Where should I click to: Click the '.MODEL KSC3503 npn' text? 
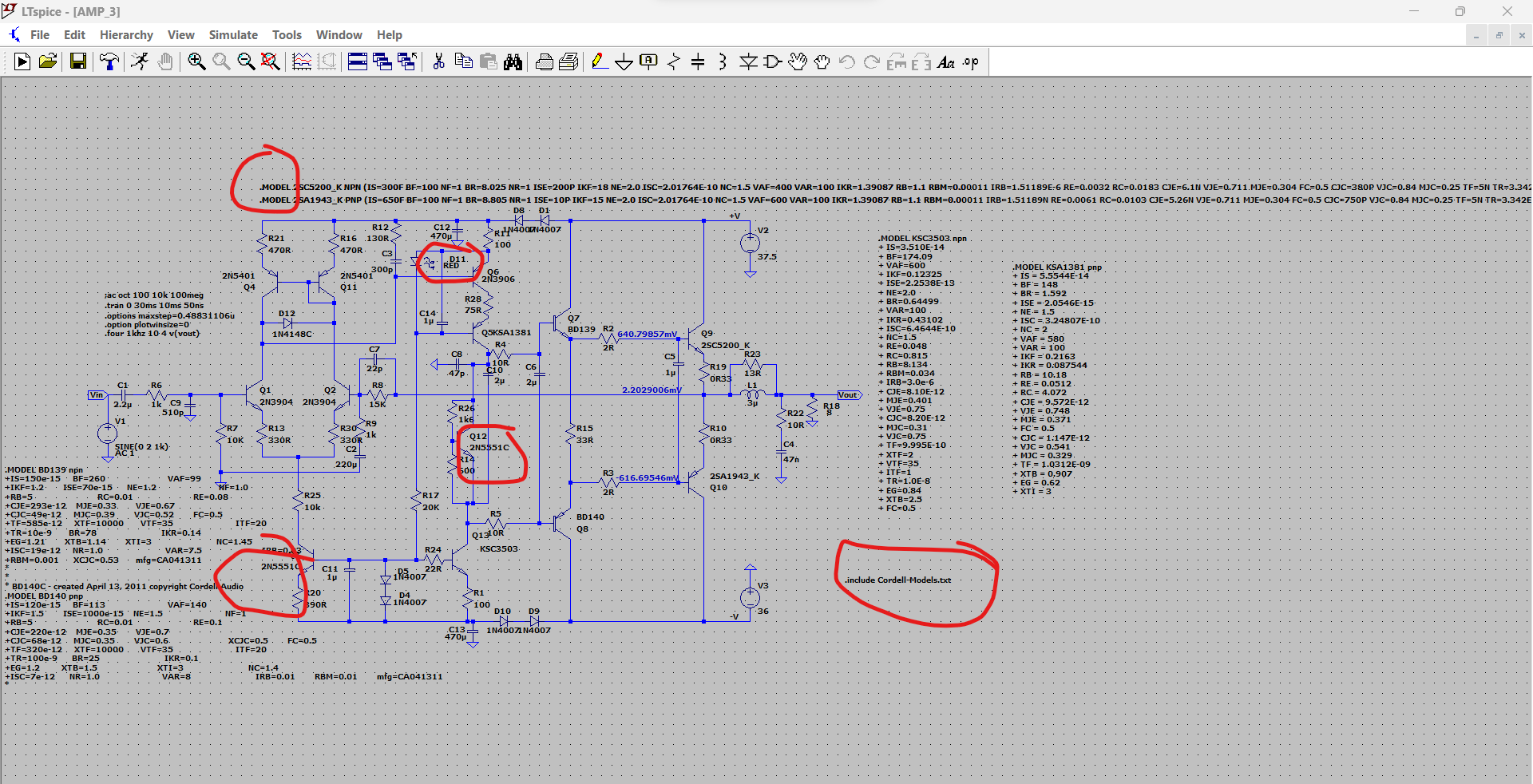tap(922, 238)
